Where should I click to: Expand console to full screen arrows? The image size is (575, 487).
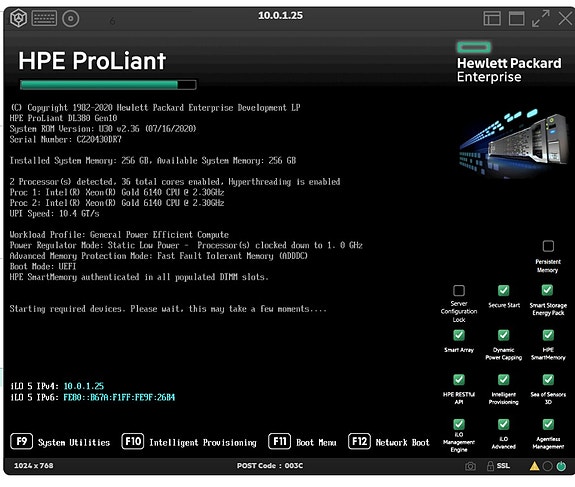541,18
